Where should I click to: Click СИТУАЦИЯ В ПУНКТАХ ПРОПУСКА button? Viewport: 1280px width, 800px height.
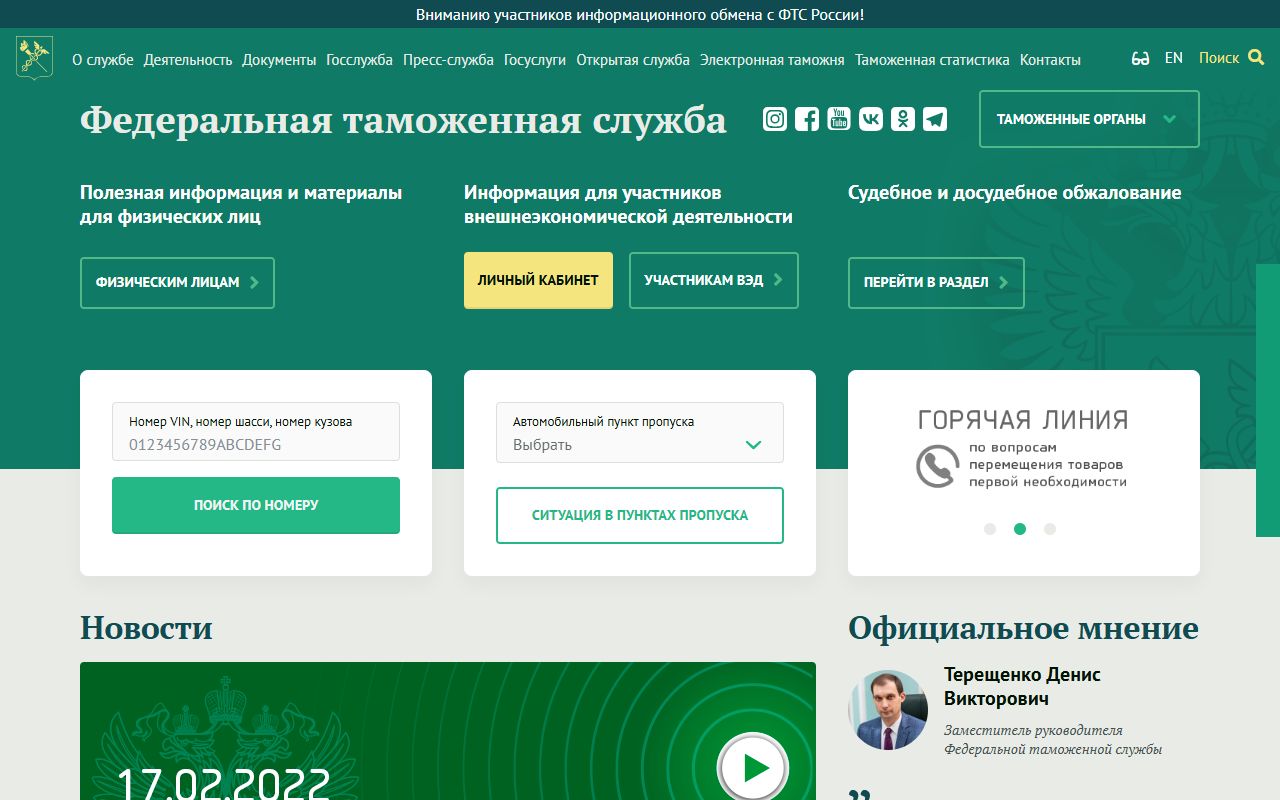point(640,515)
